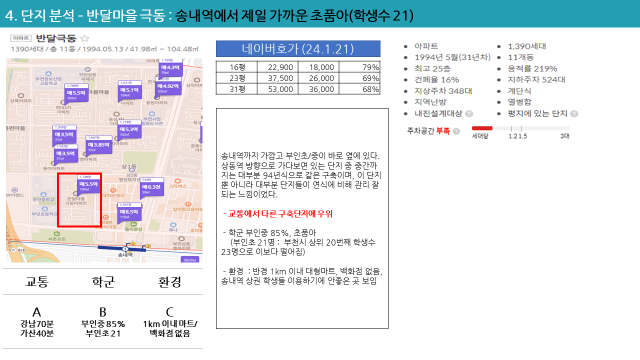
Task: Select the 매3.85억 price marker on map
Action: click(x=99, y=145)
